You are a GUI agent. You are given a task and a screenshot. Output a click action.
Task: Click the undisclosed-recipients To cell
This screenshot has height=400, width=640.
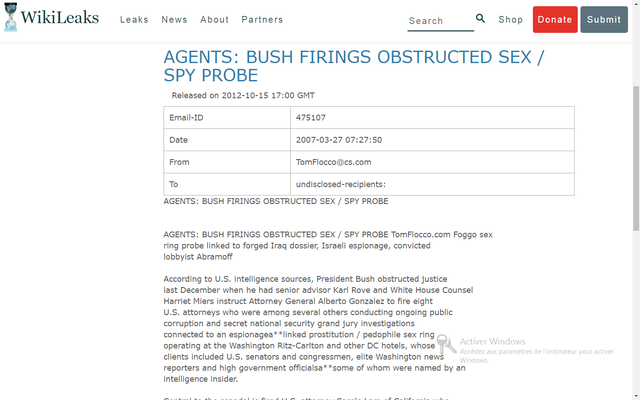[432, 184]
